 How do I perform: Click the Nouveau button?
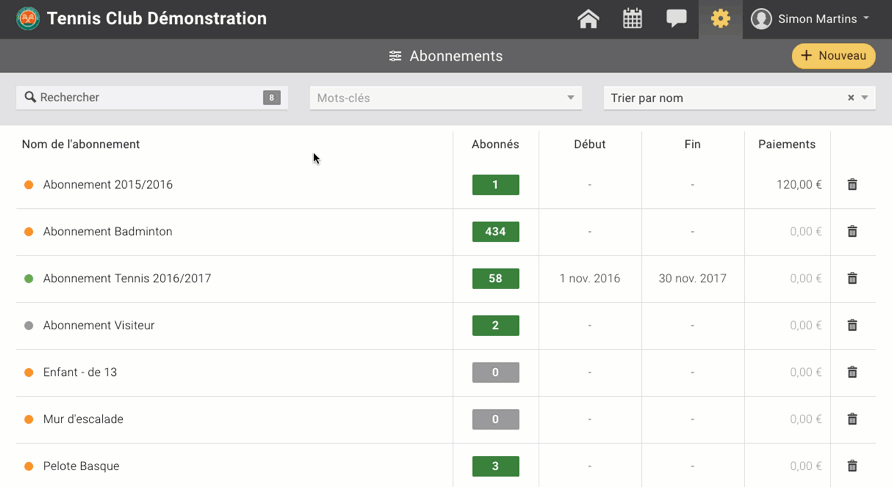pyautogui.click(x=833, y=56)
